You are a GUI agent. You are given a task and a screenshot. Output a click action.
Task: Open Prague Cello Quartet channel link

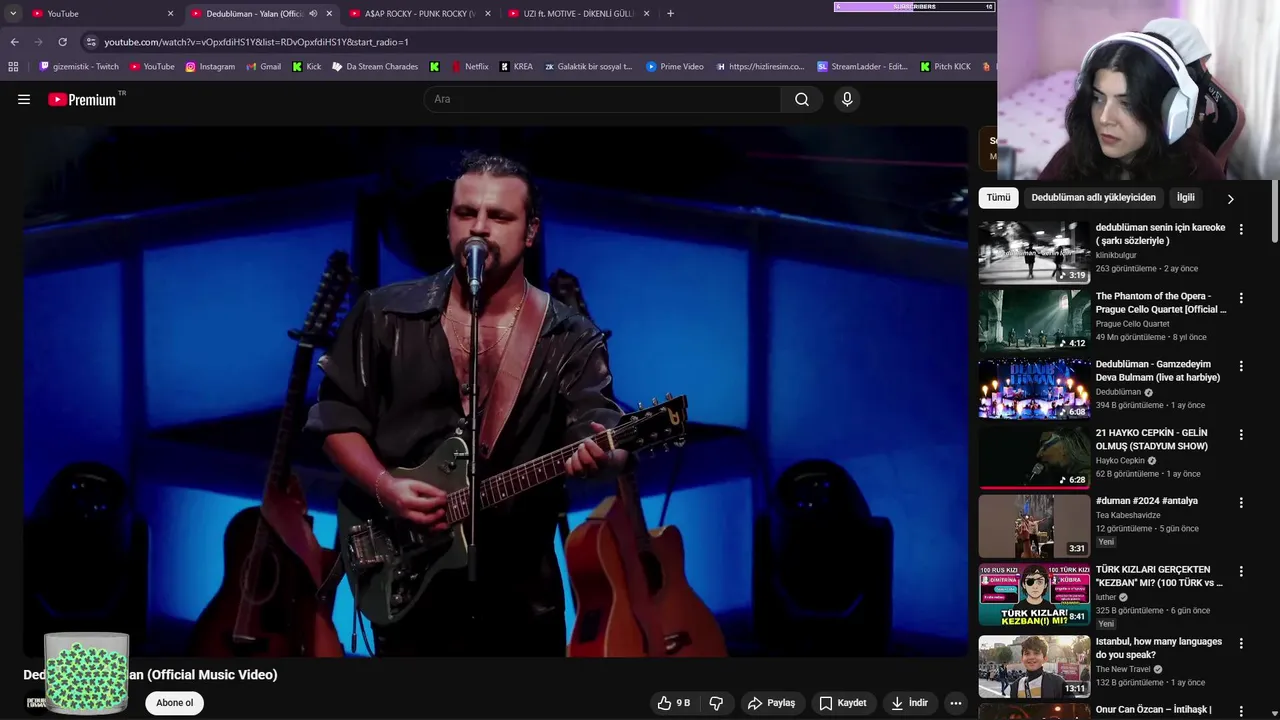pos(1132,324)
